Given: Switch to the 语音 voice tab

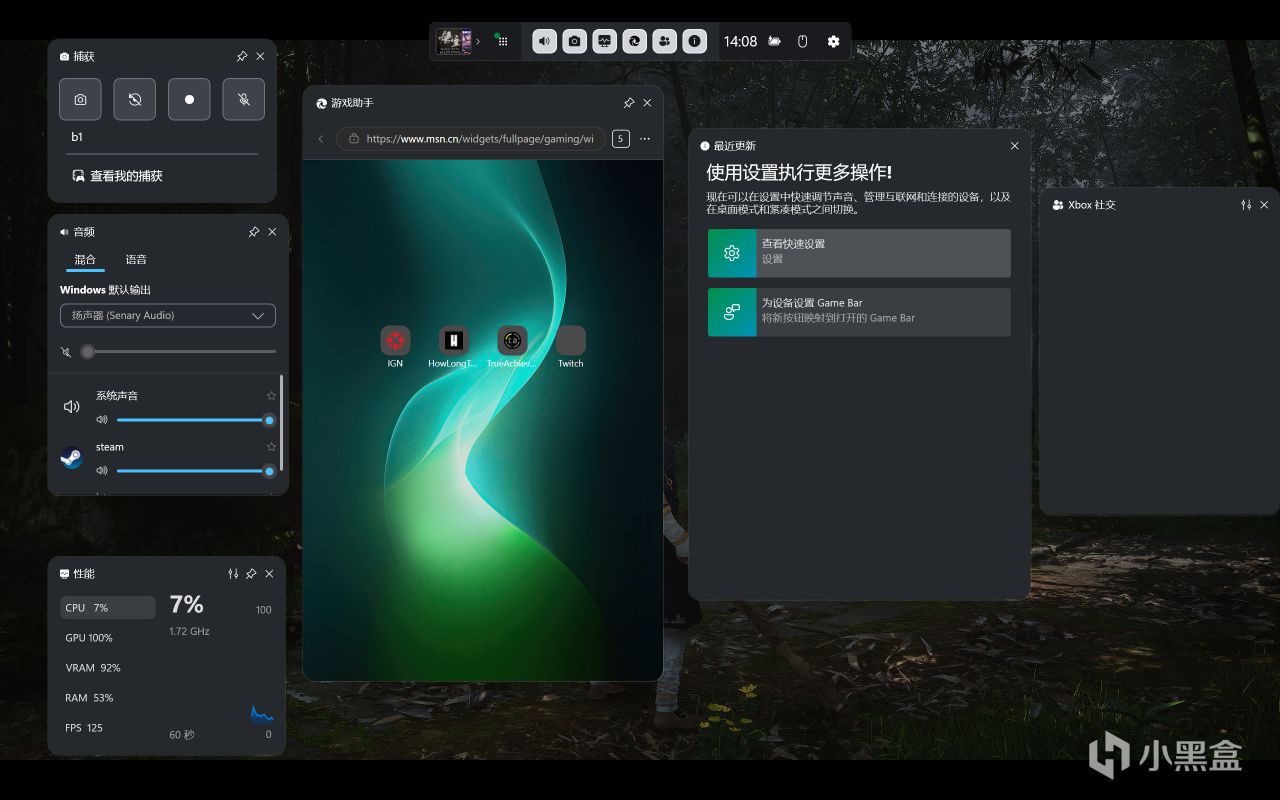Looking at the screenshot, I should coord(136,260).
